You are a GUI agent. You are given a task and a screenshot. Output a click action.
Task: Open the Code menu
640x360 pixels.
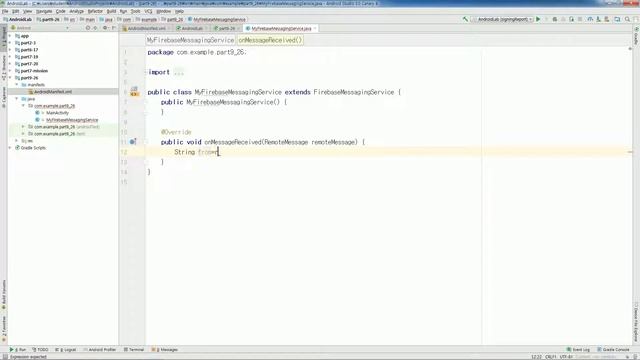point(60,11)
